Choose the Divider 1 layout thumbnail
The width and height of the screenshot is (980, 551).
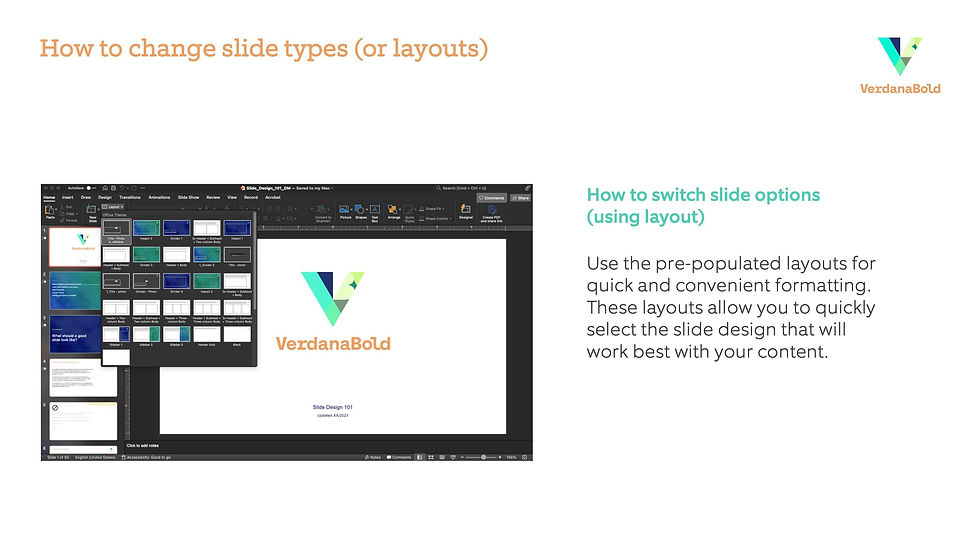pyautogui.click(x=176, y=230)
